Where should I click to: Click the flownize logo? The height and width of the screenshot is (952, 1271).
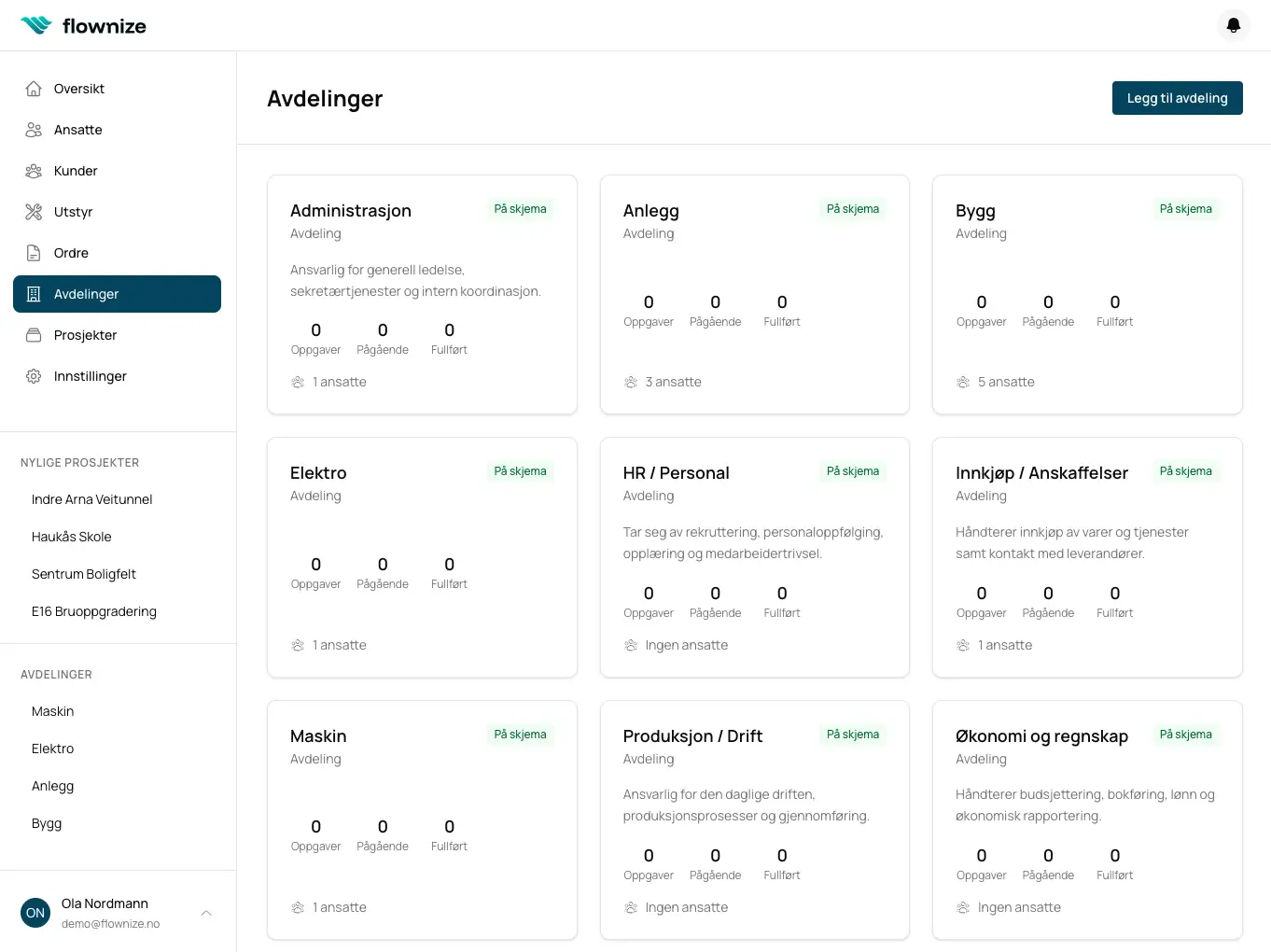pyautogui.click(x=83, y=25)
